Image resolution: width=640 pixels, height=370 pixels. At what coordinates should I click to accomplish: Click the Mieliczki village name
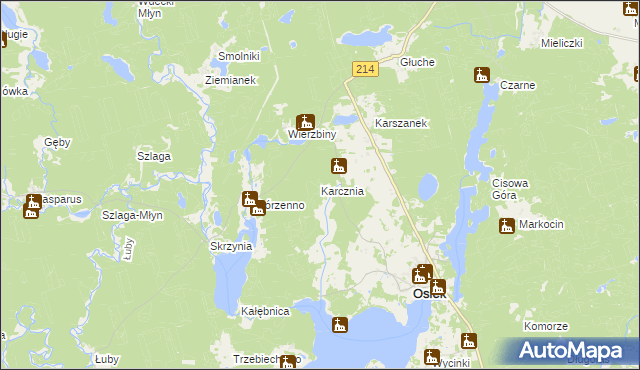(x=562, y=43)
